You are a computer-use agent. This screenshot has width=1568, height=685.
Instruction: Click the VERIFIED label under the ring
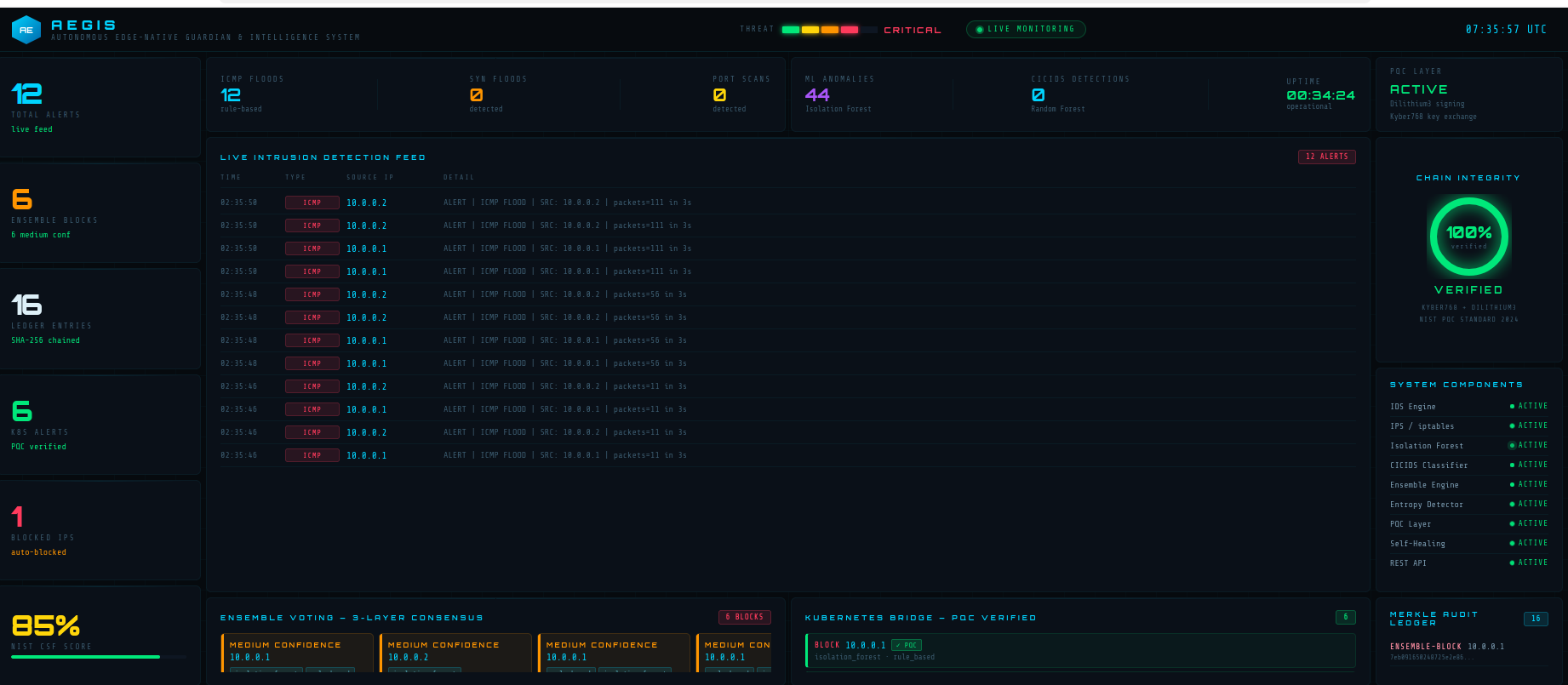click(x=1468, y=290)
